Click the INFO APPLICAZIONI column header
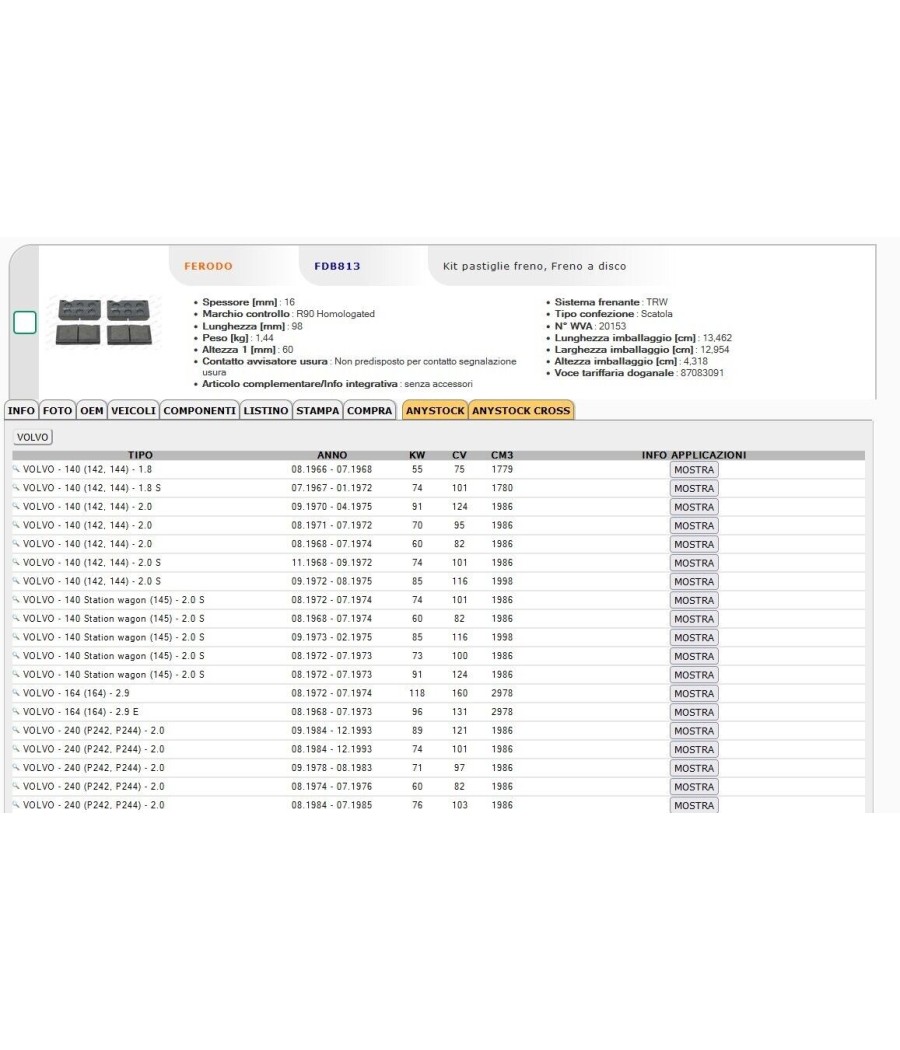The height and width of the screenshot is (1050, 900). pos(694,455)
